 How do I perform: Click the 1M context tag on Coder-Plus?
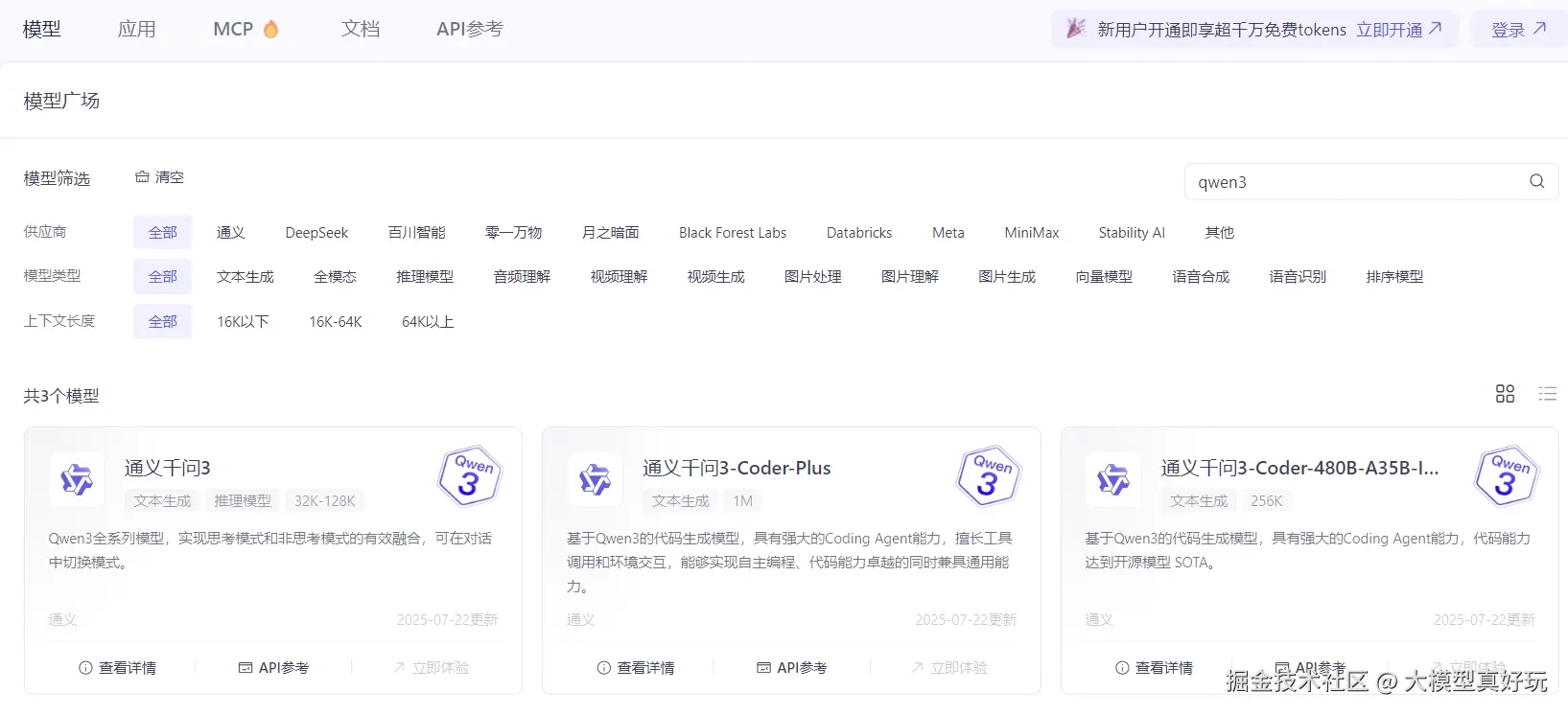click(x=743, y=501)
